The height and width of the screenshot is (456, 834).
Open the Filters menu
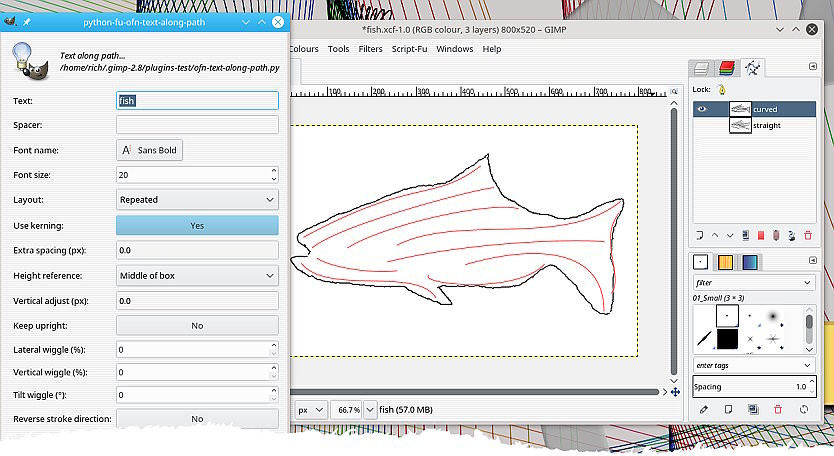click(x=370, y=49)
